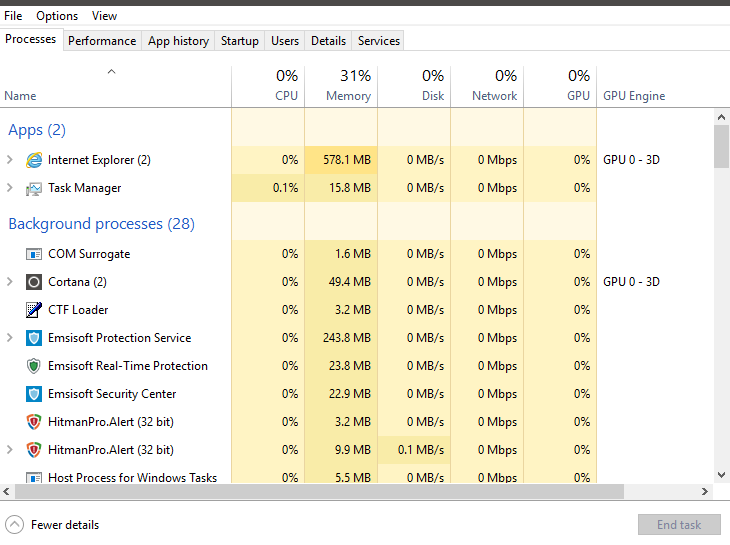Expand the Emsisoft Protection Service entry
Image resolution: width=730 pixels, height=545 pixels.
pyautogui.click(x=10, y=338)
